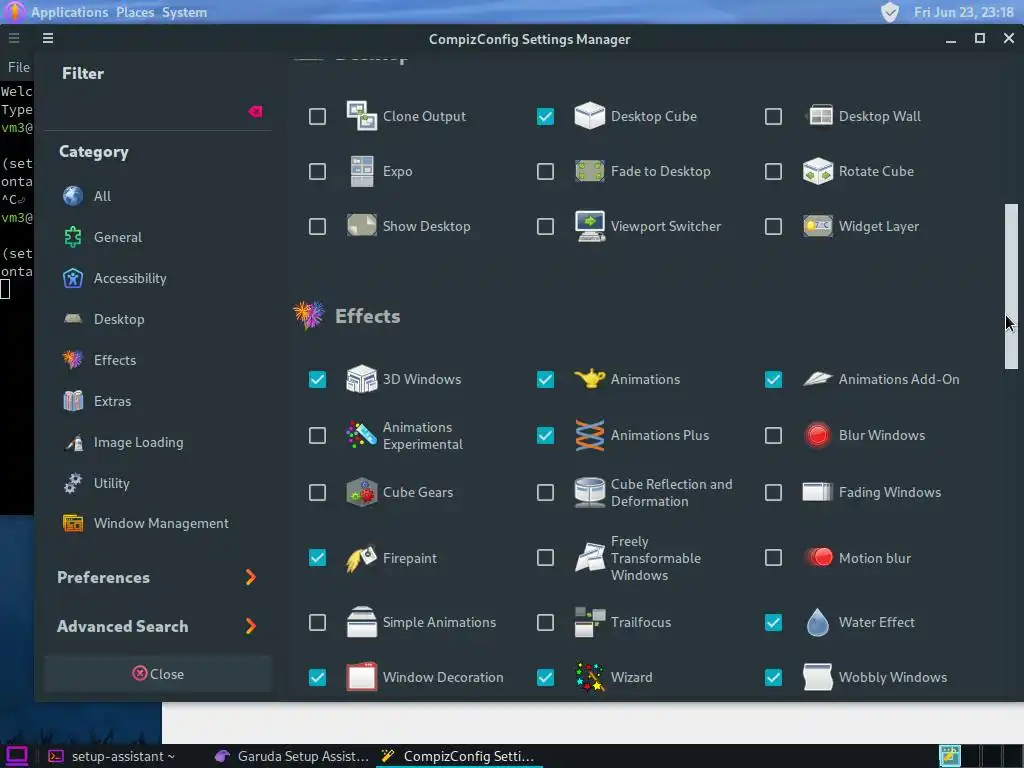Open the Wobbly Windows plugin icon
Image resolution: width=1024 pixels, height=768 pixels.
click(818, 677)
